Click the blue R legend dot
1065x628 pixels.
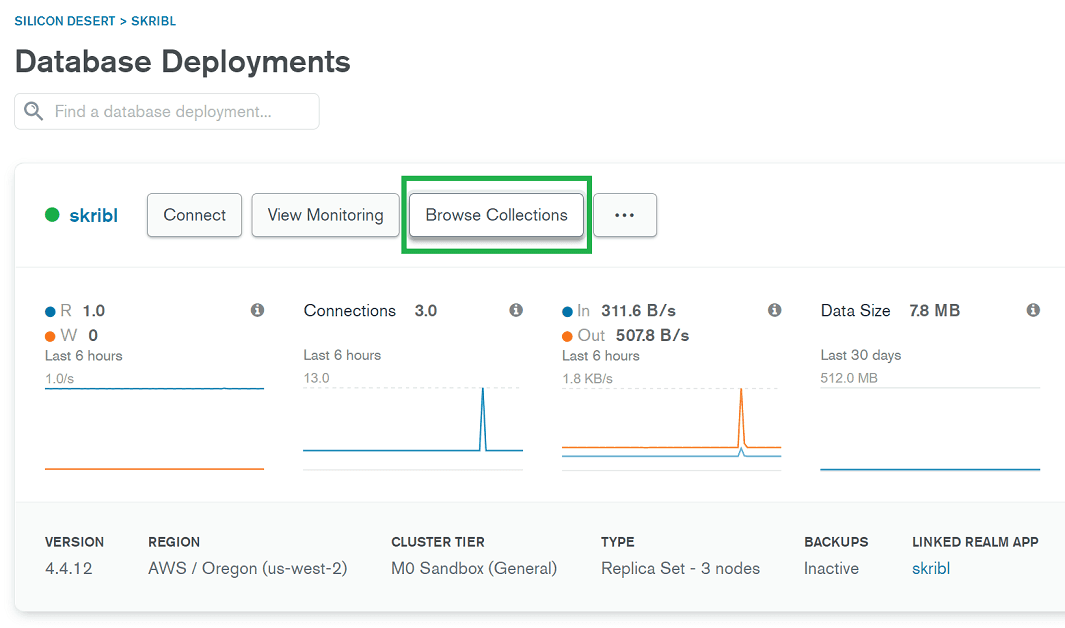pyautogui.click(x=51, y=311)
